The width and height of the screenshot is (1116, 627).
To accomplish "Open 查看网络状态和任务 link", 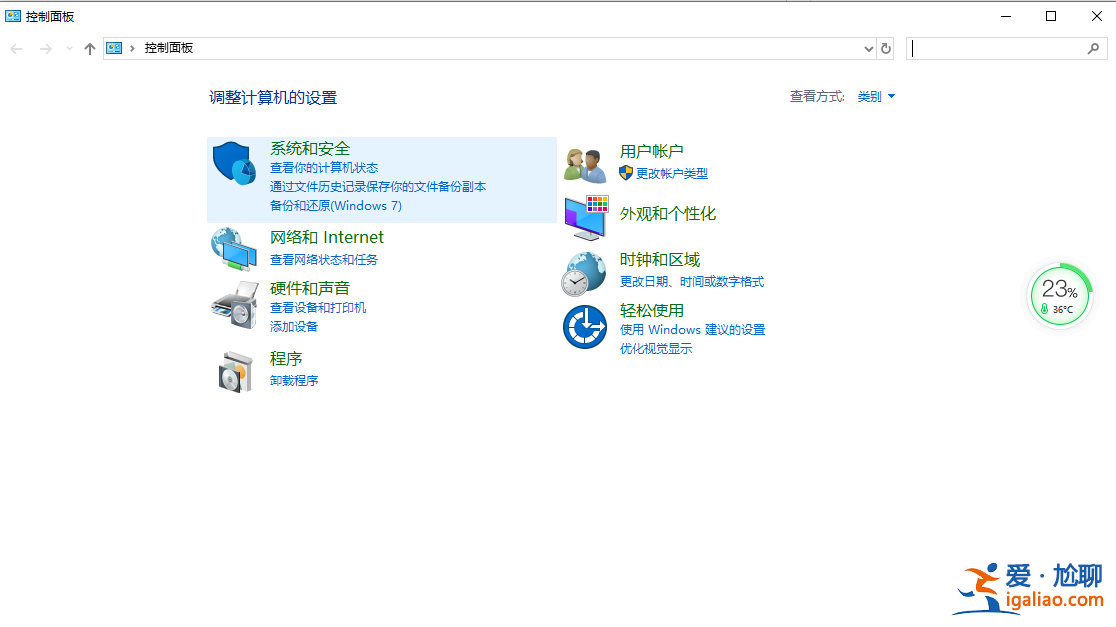I will click(x=324, y=260).
